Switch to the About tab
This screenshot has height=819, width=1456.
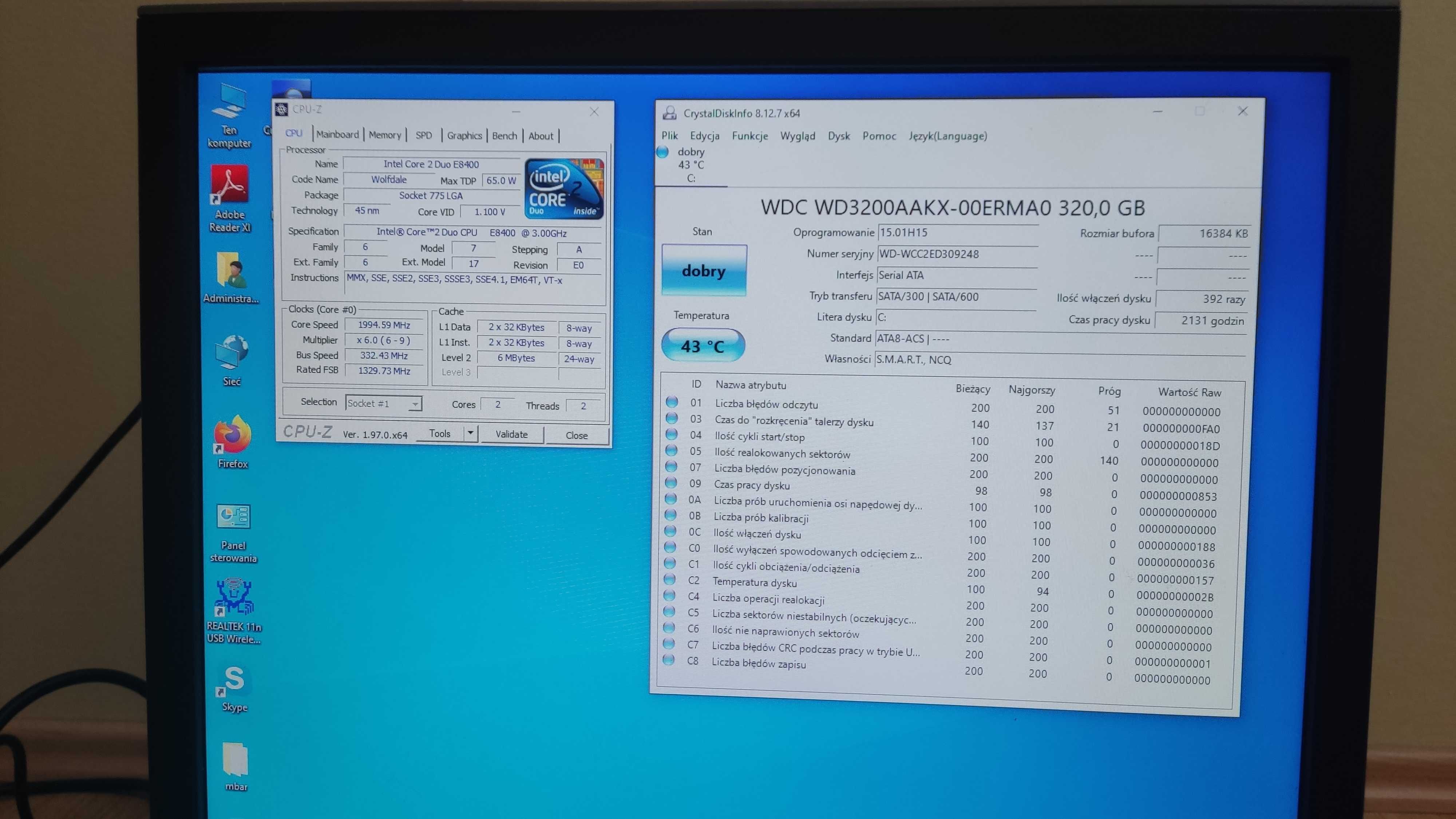(541, 136)
